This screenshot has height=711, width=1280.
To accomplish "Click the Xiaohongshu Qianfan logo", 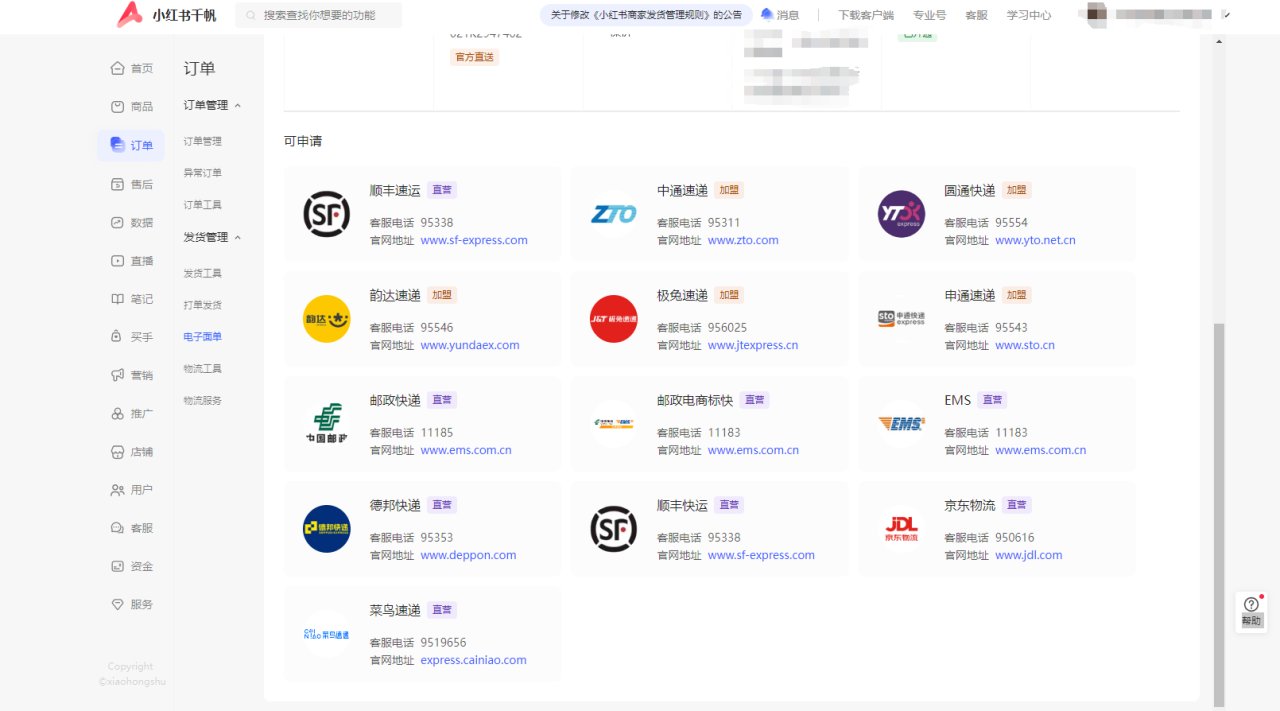I will 166,15.
